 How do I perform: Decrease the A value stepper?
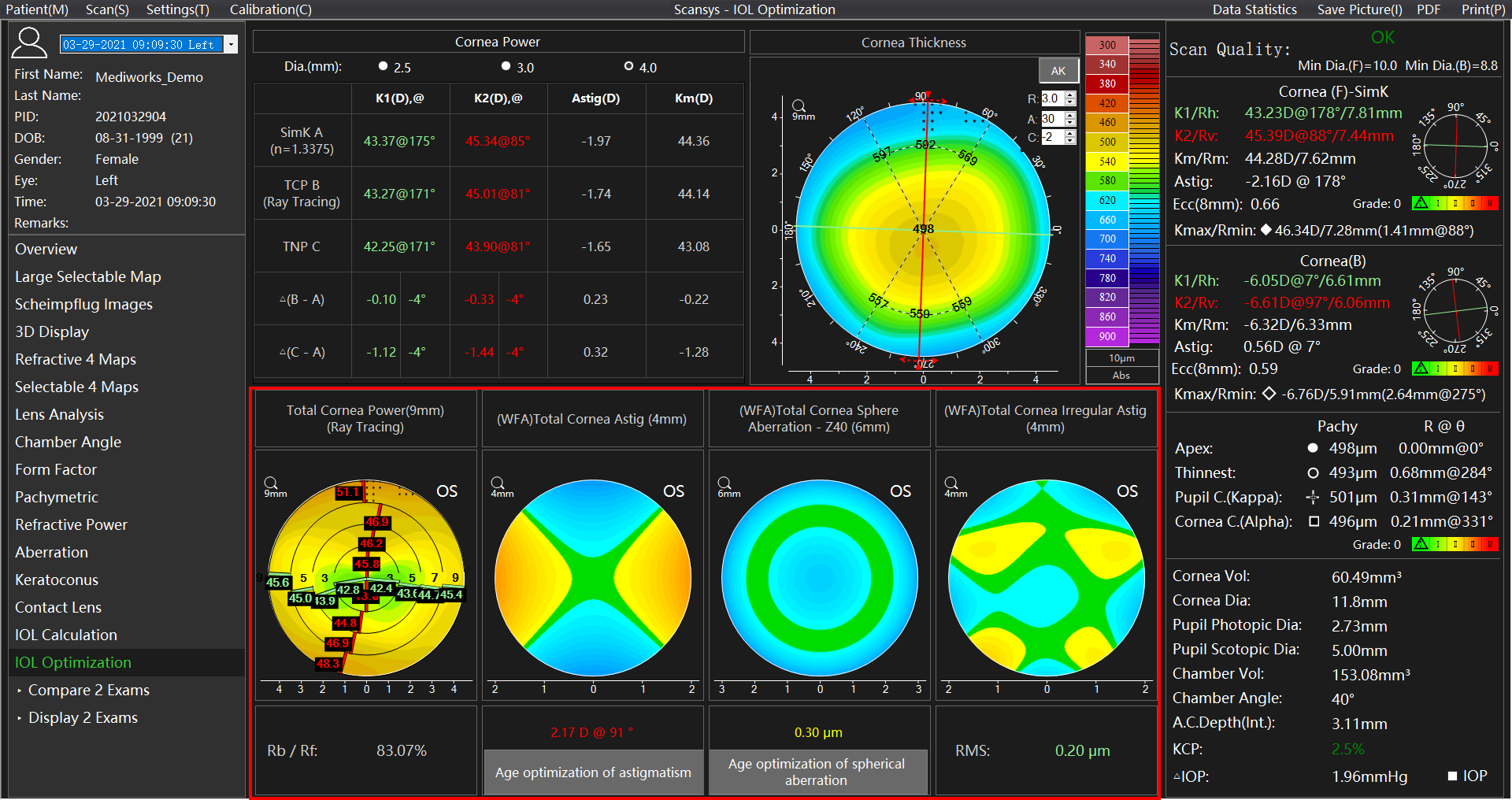[1069, 122]
